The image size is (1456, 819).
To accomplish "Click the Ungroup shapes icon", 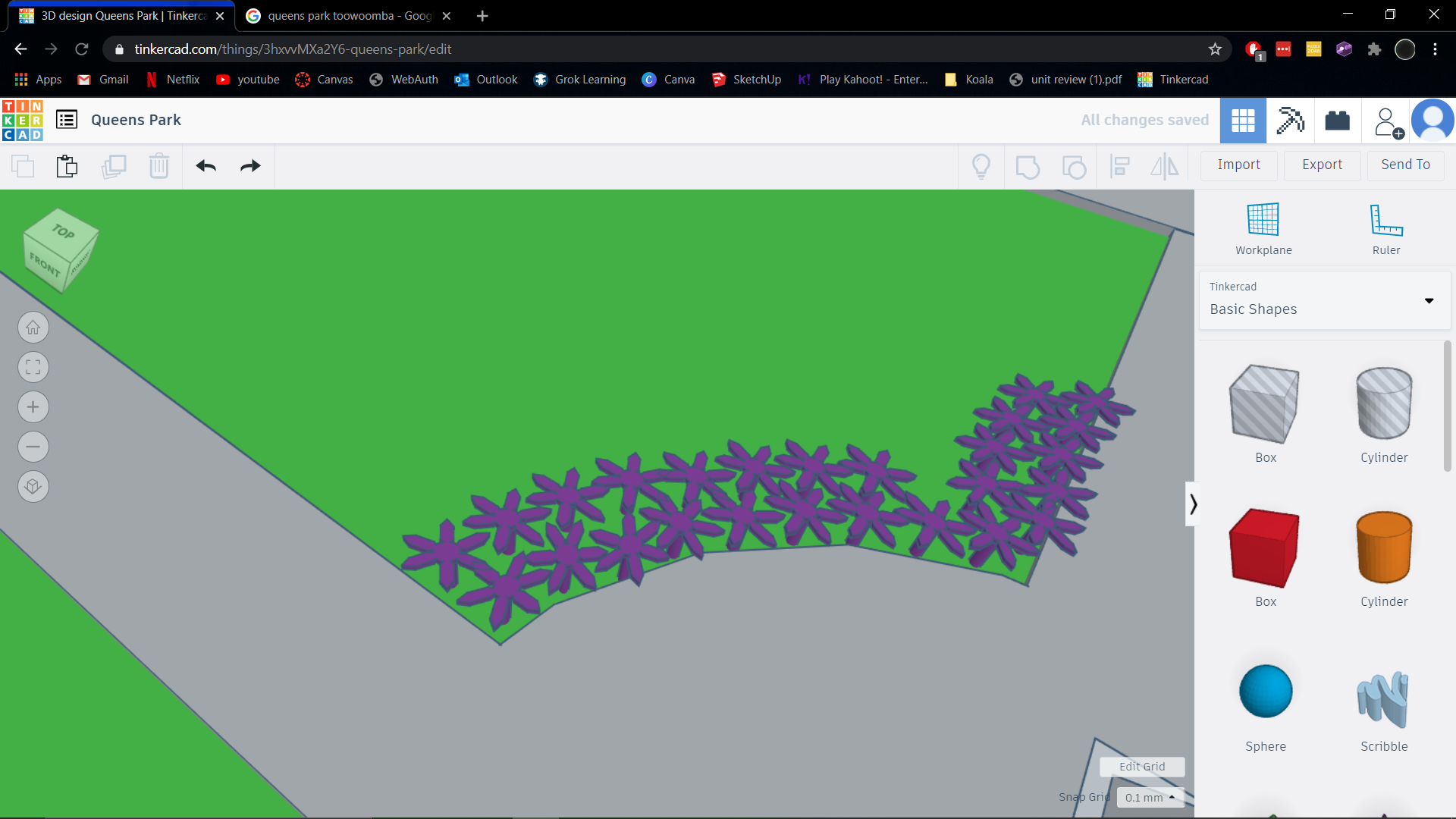I will point(1074,166).
